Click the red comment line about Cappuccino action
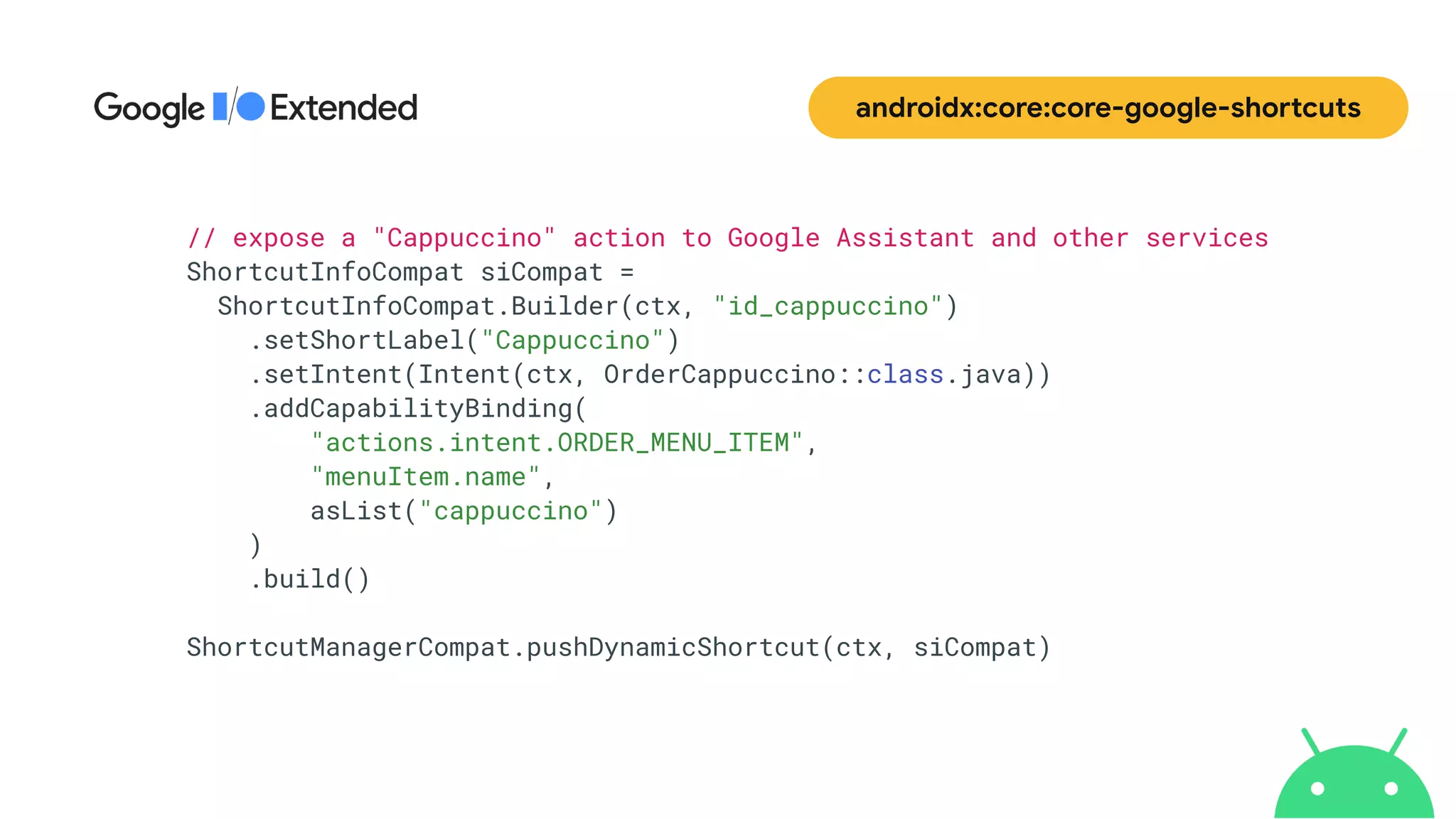1456x819 pixels. point(728,238)
